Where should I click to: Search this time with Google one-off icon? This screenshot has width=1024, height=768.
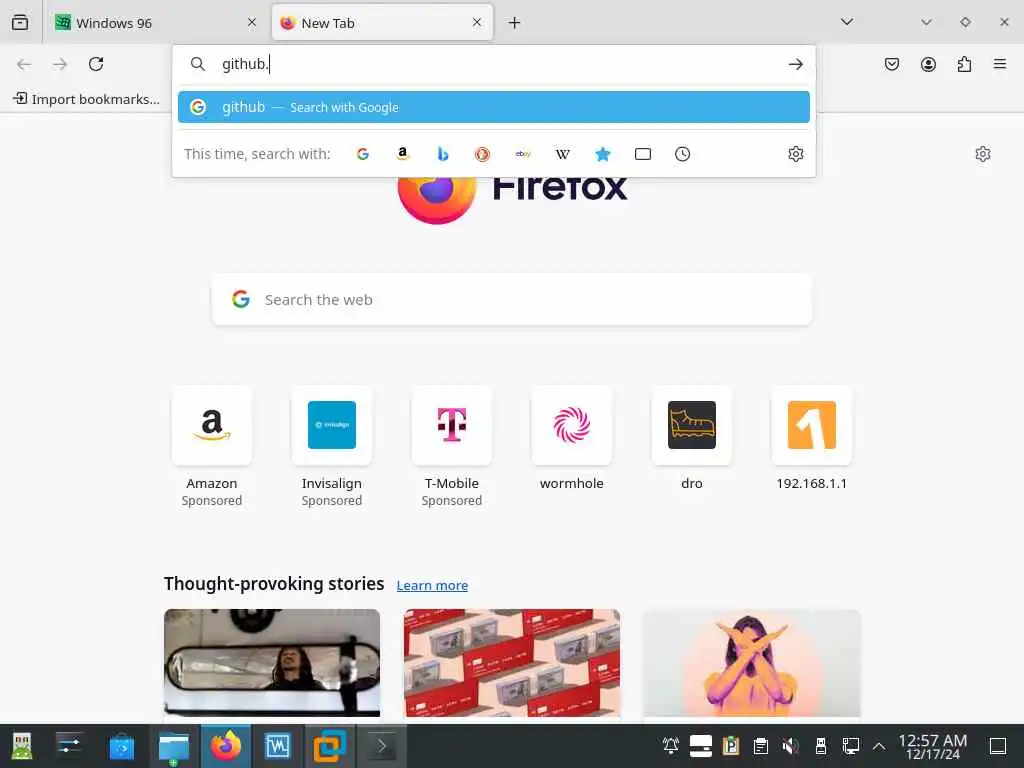(x=363, y=154)
